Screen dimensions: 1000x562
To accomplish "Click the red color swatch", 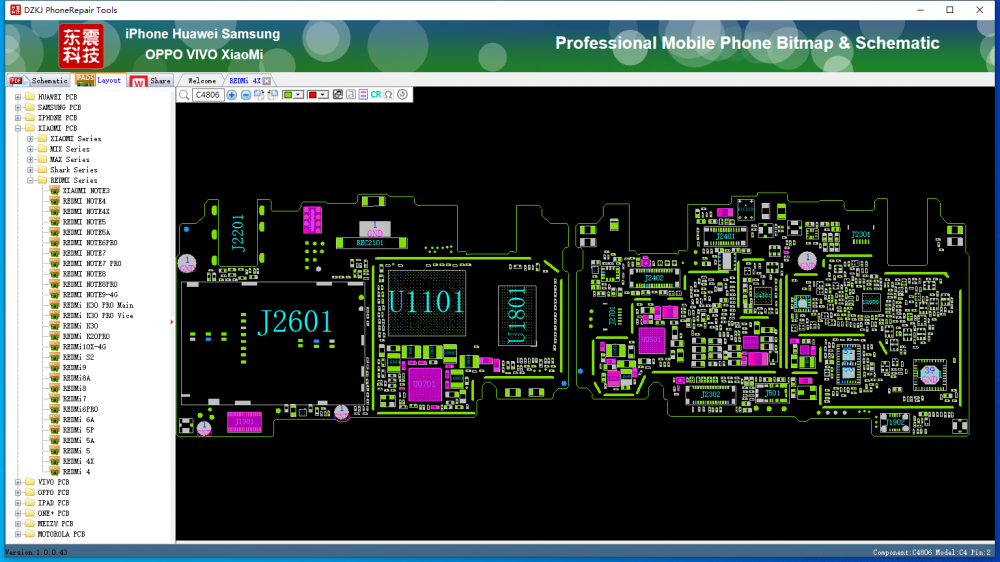I will pos(312,95).
